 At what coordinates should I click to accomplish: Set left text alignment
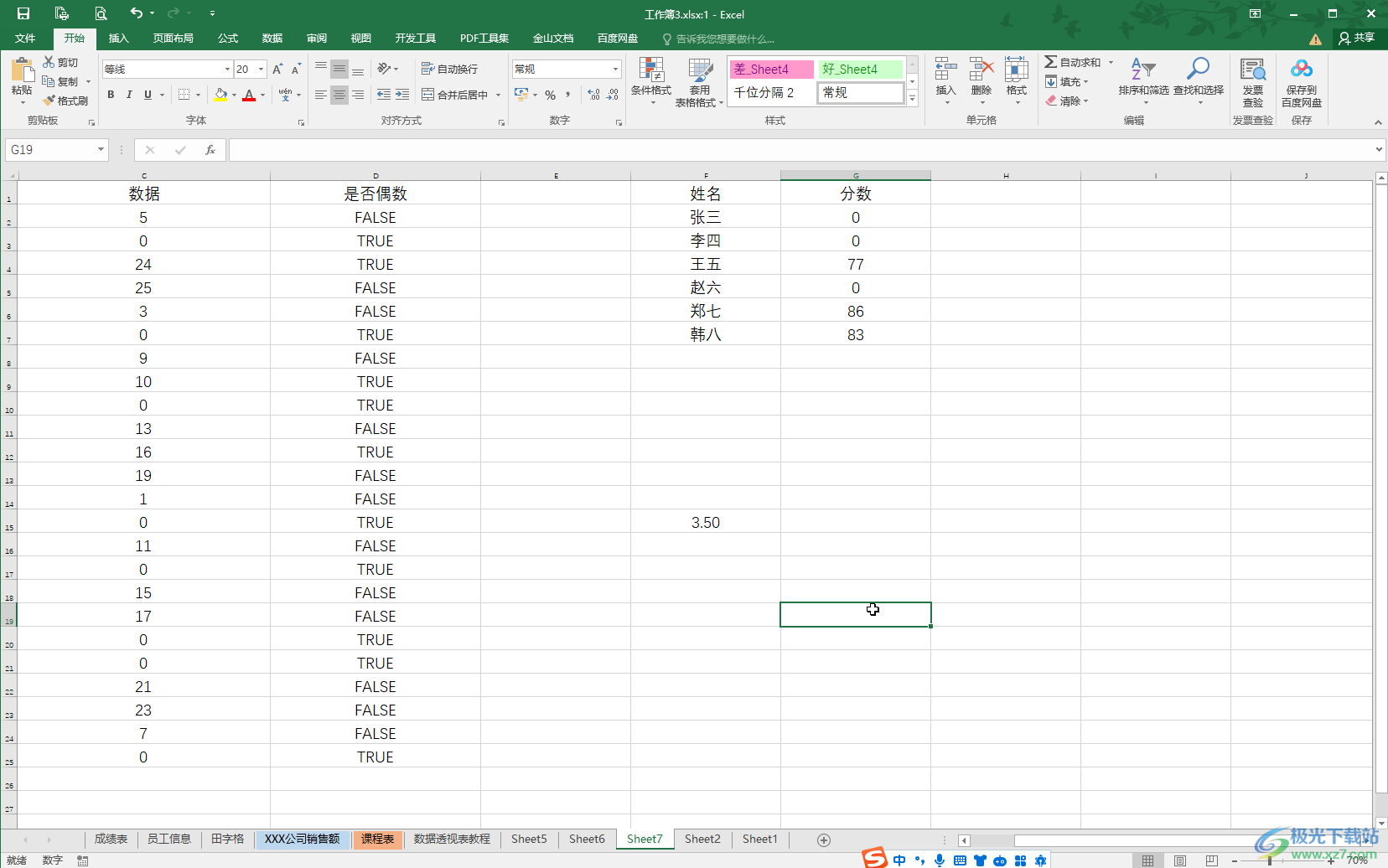coord(321,95)
